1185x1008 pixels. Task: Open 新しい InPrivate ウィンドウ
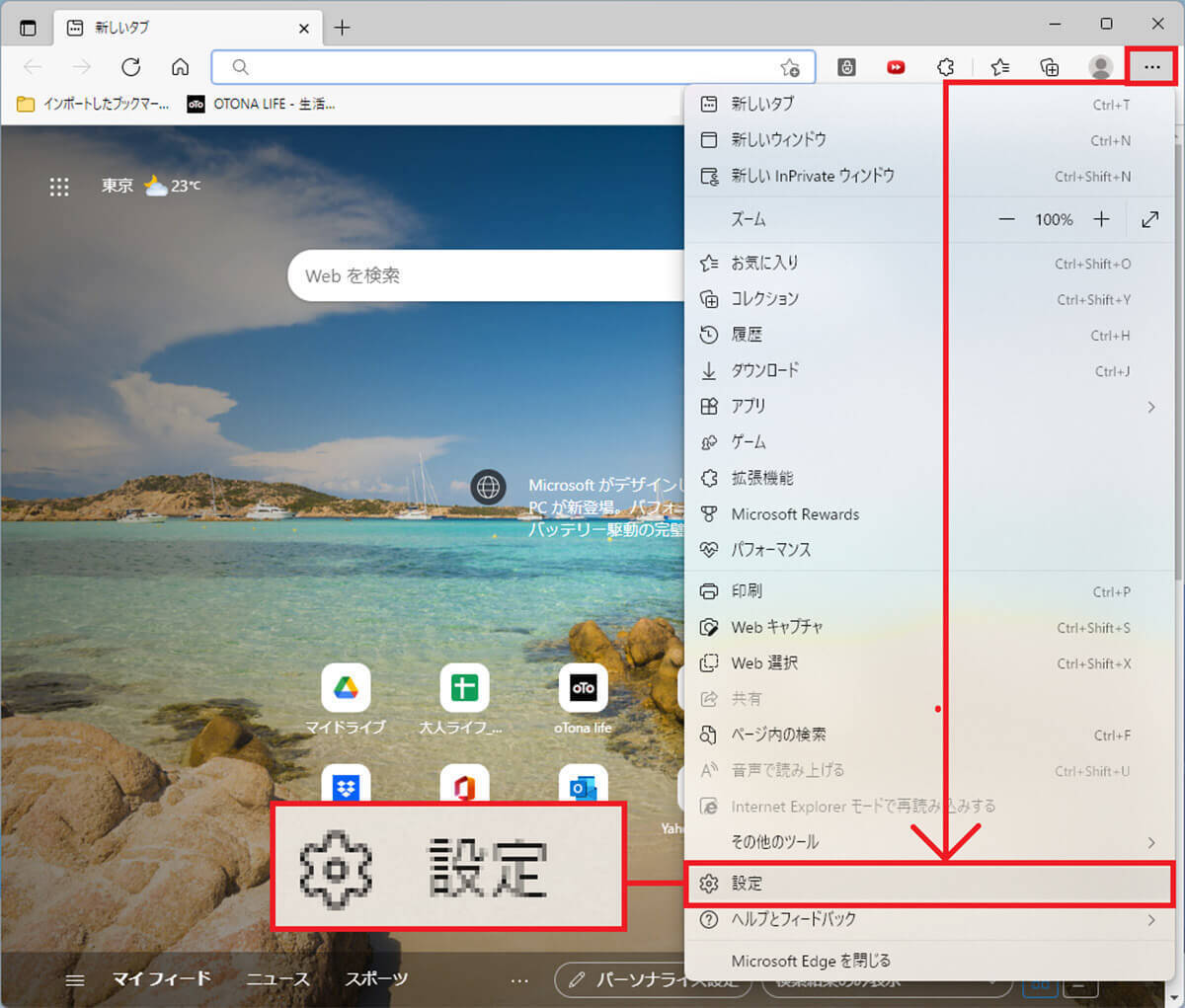click(x=929, y=176)
